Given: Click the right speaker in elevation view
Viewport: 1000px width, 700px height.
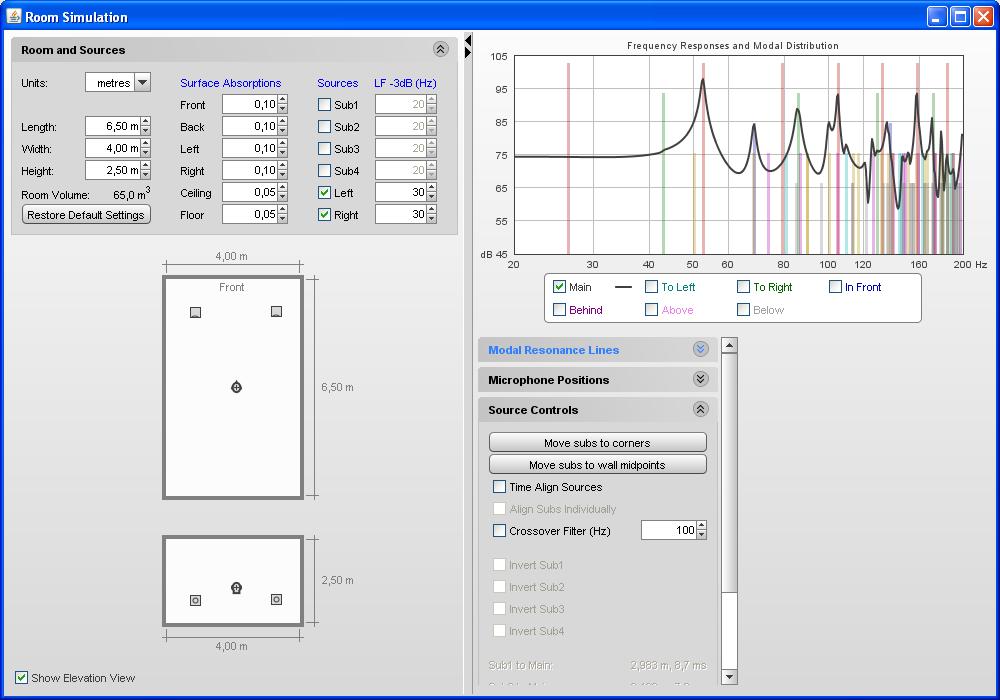Looking at the screenshot, I should (x=276, y=599).
